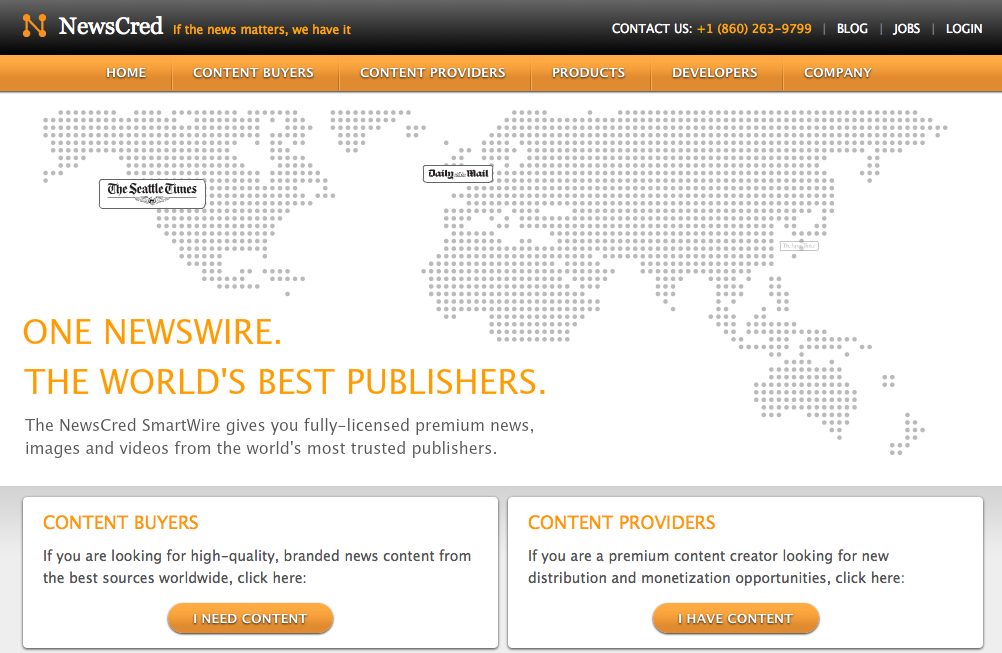Open the NewsCred wordmark home link
This screenshot has height=653, width=1002.
coord(111,26)
